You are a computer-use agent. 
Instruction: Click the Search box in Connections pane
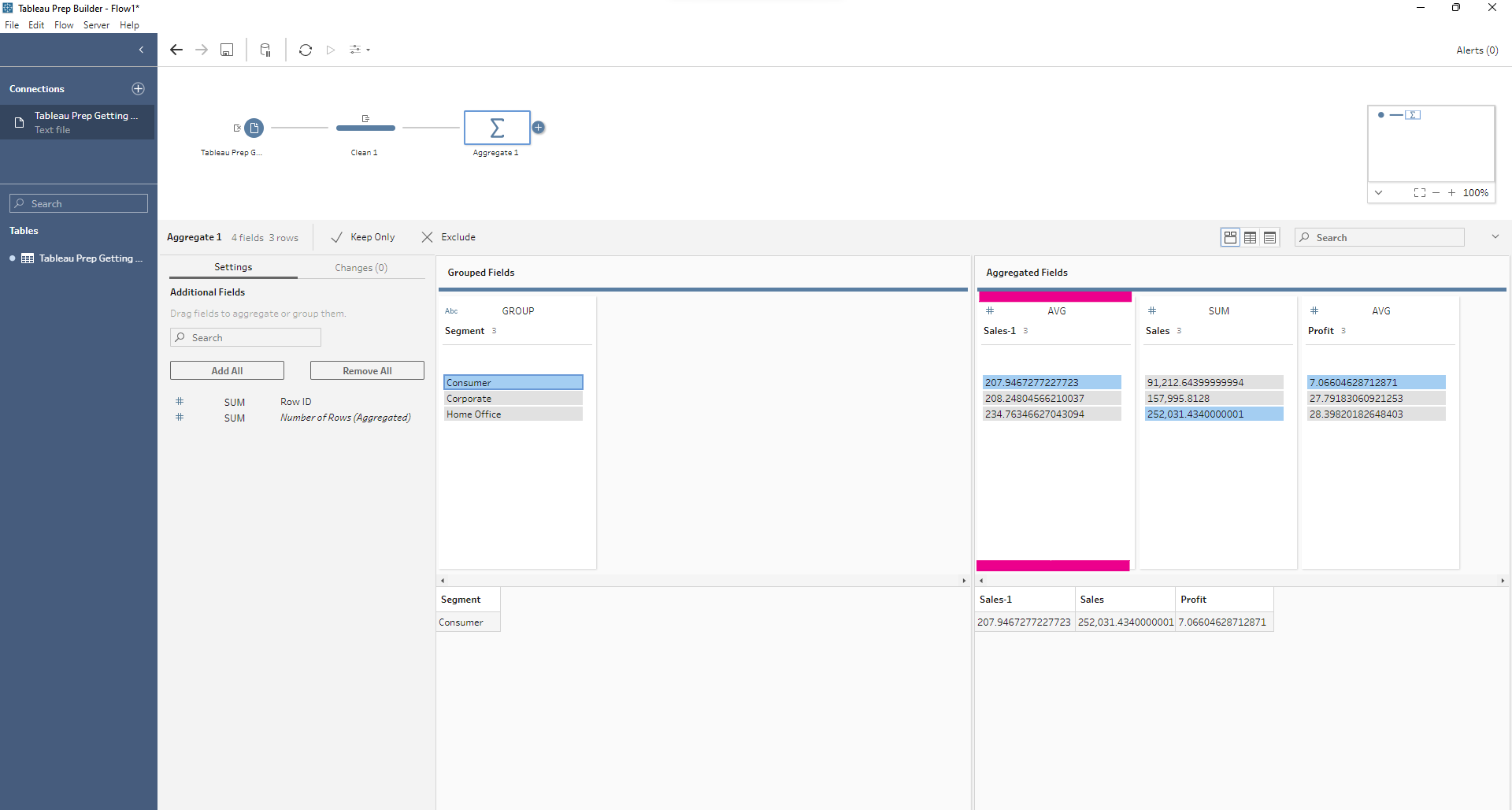point(79,203)
